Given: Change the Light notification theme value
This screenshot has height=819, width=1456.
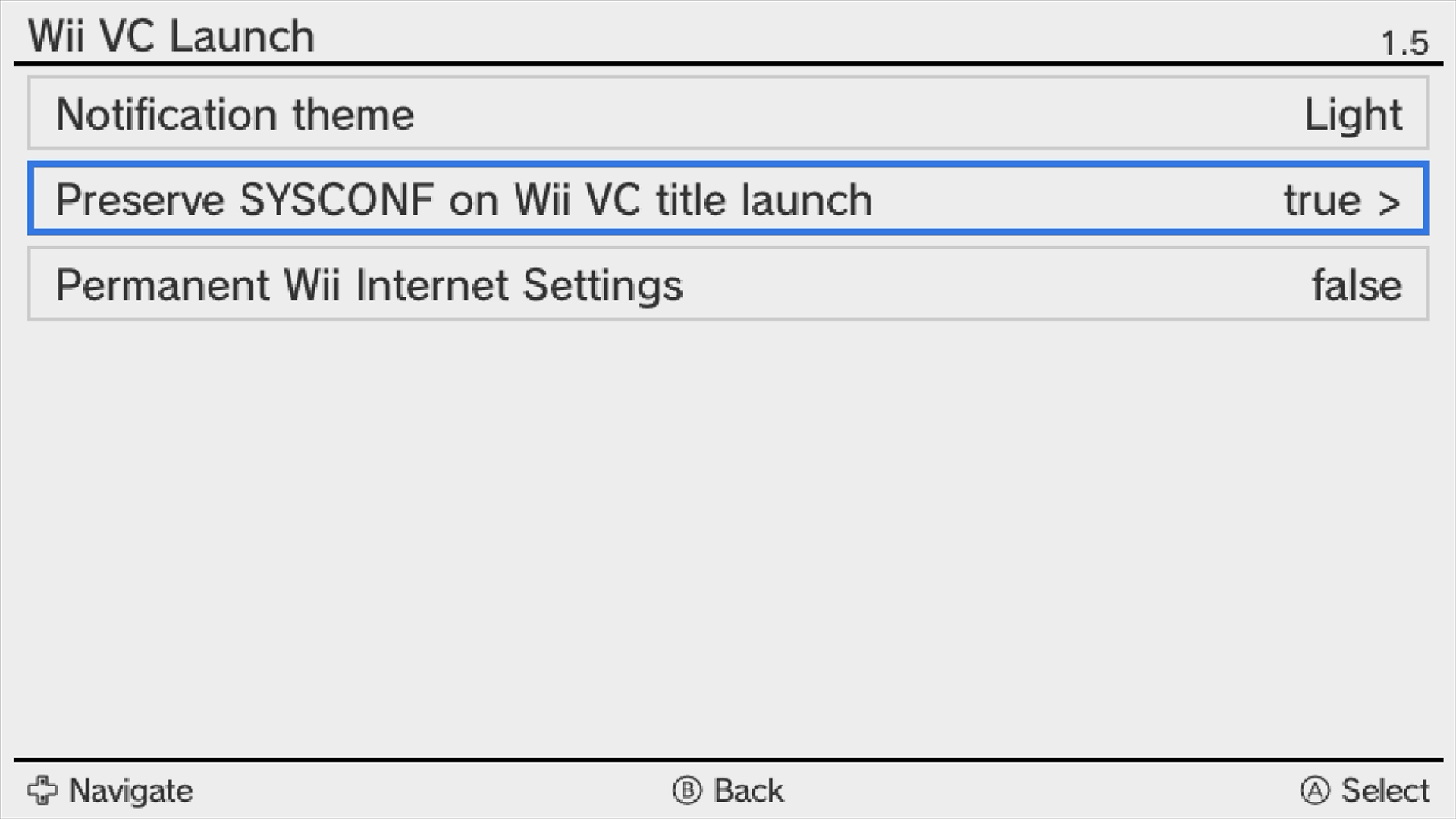Looking at the screenshot, I should coord(1352,115).
